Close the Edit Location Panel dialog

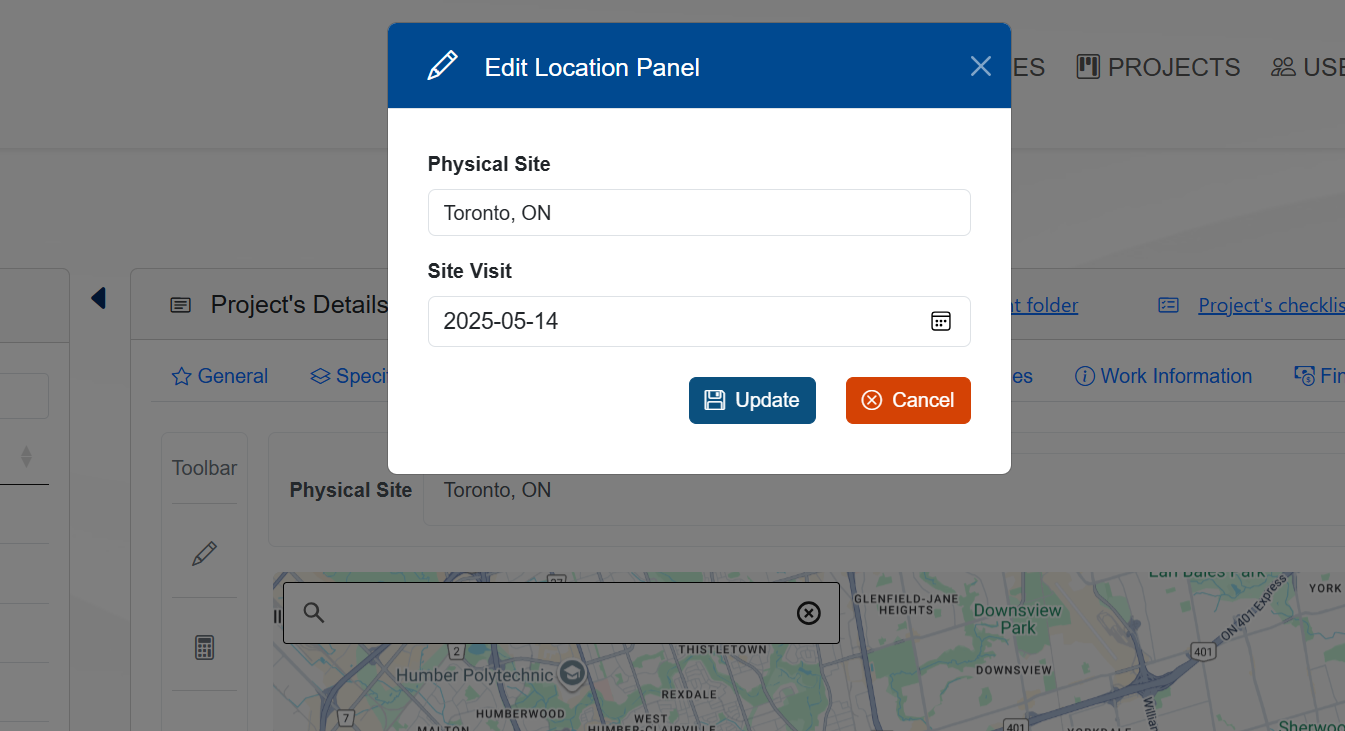pyautogui.click(x=980, y=66)
